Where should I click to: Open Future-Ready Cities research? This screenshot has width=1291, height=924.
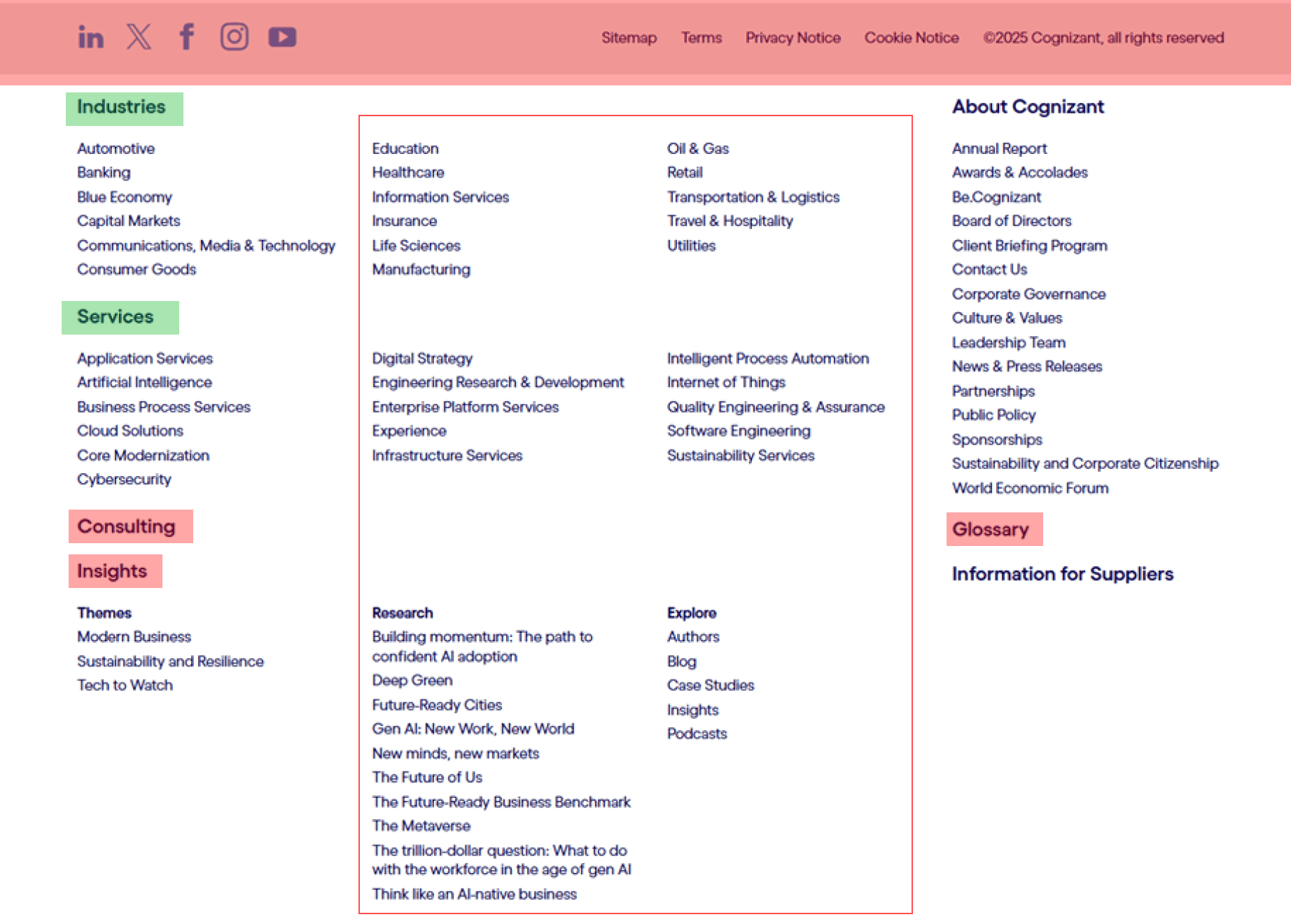coord(437,705)
